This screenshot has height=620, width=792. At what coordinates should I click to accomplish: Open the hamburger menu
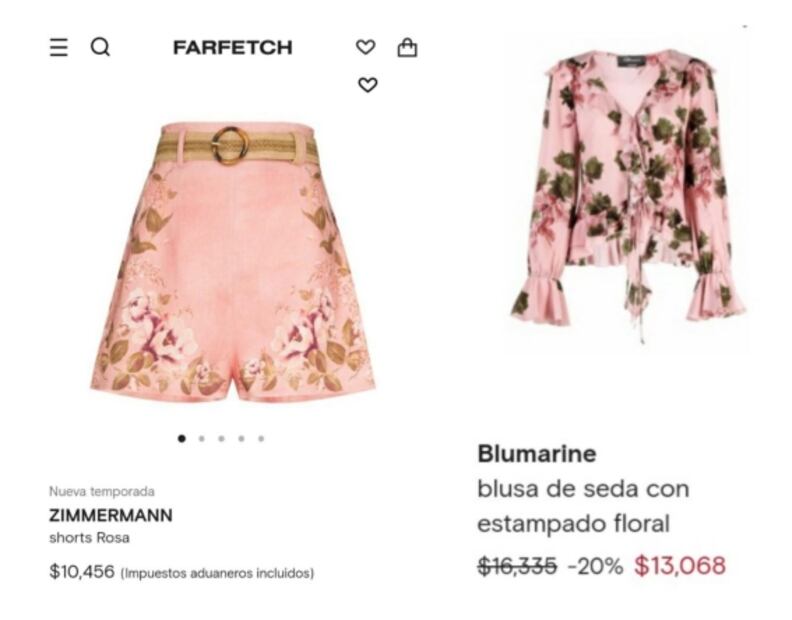[x=59, y=47]
